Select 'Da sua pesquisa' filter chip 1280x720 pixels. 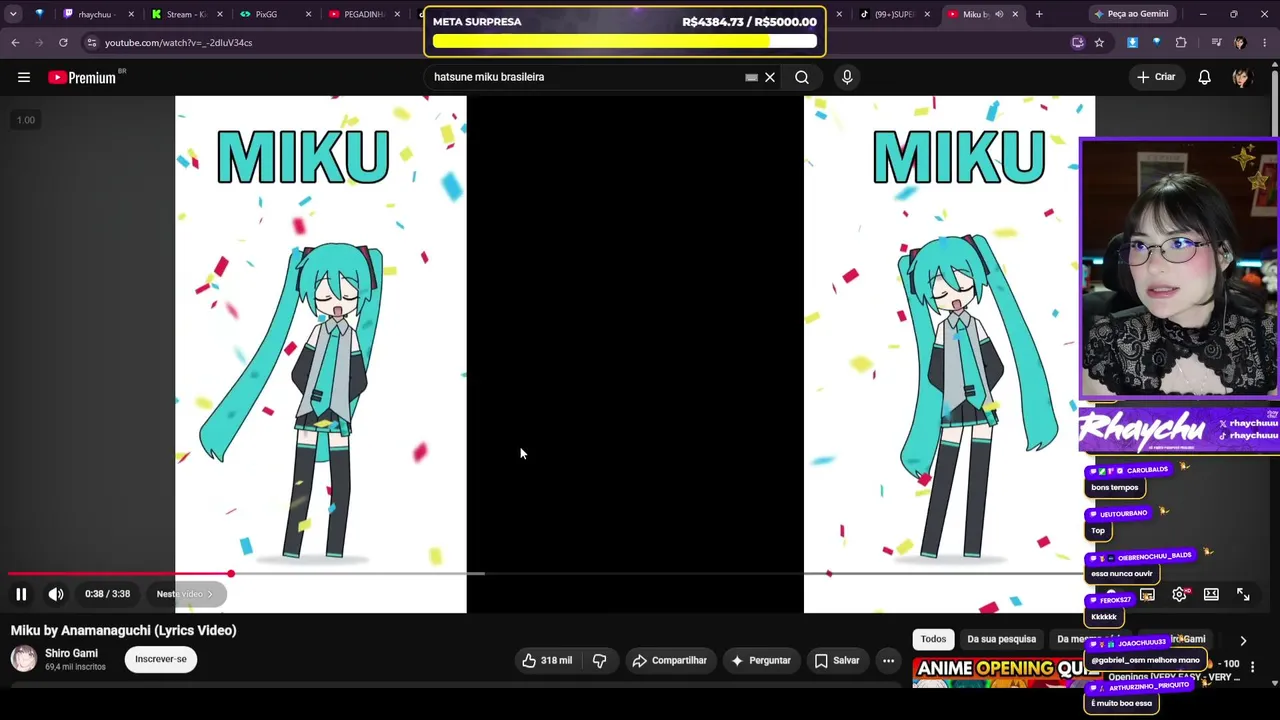(x=1001, y=639)
